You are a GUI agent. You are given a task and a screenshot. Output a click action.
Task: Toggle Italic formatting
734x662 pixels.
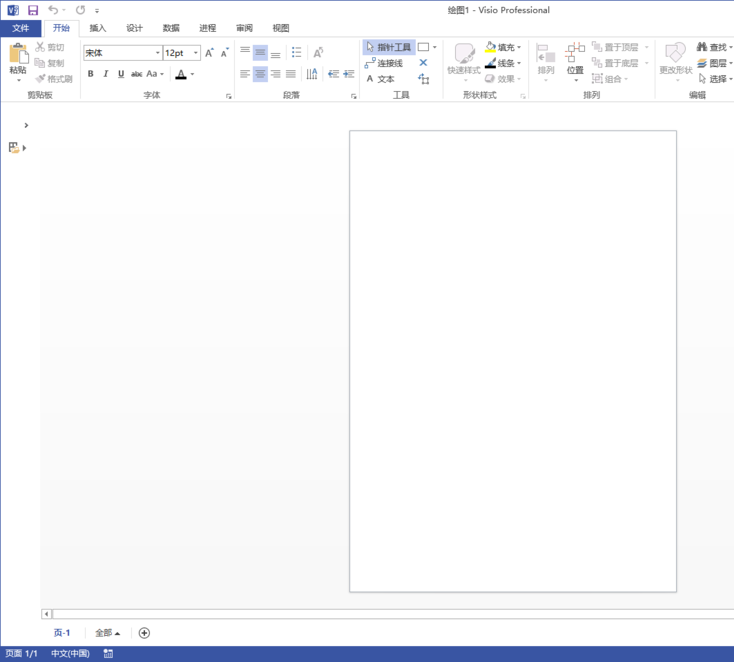(x=106, y=74)
